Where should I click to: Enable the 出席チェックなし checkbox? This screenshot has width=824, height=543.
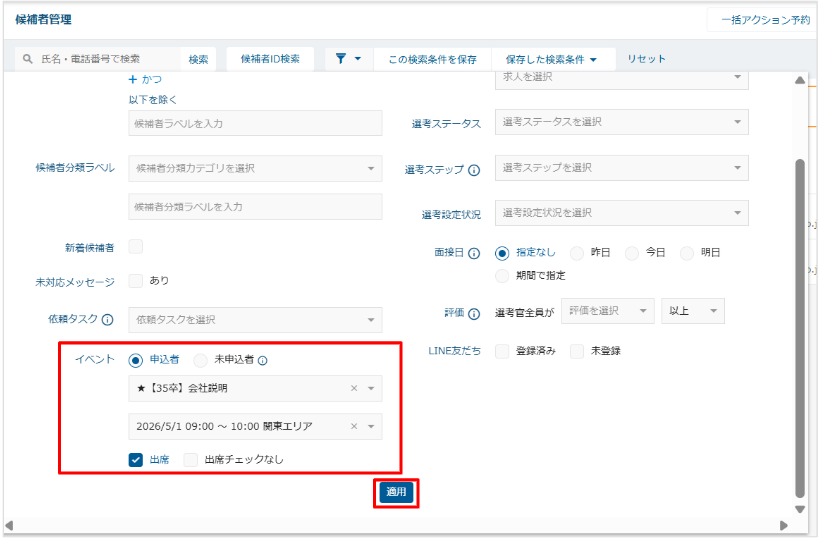point(192,460)
